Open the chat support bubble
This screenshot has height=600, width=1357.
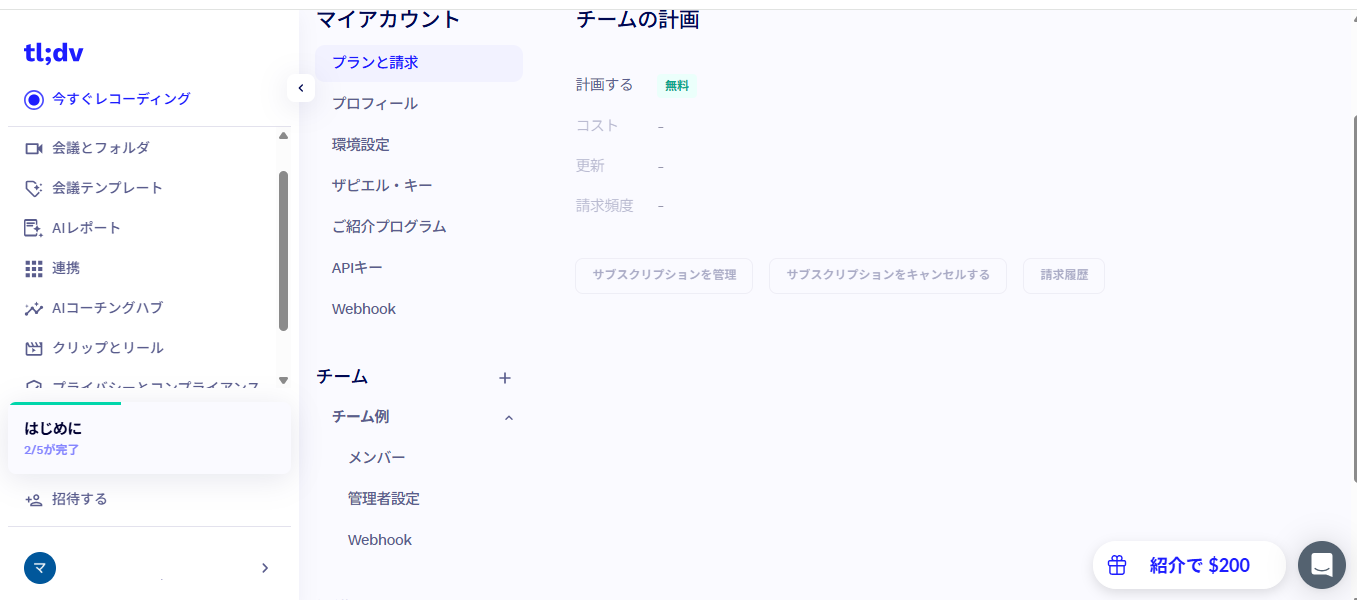(x=1321, y=565)
